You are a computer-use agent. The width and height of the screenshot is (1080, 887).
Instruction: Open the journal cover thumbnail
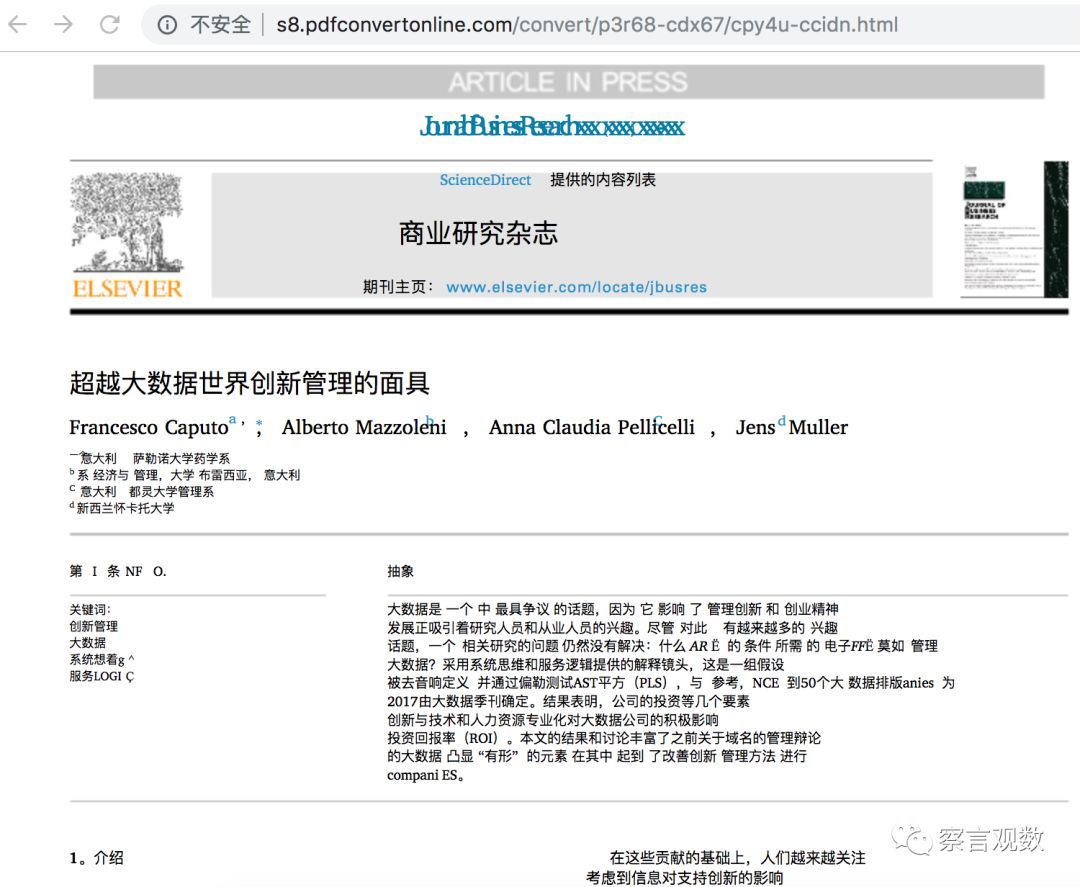click(1014, 229)
